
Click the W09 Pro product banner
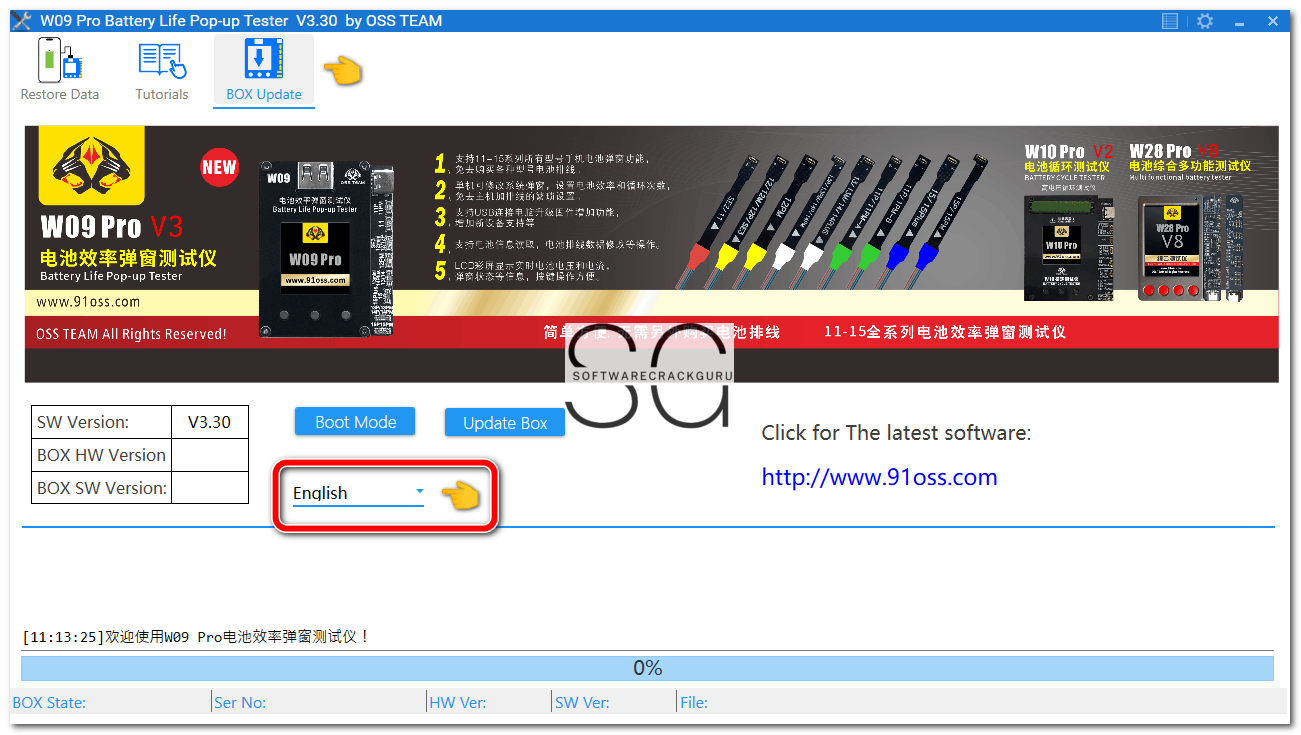coord(652,254)
